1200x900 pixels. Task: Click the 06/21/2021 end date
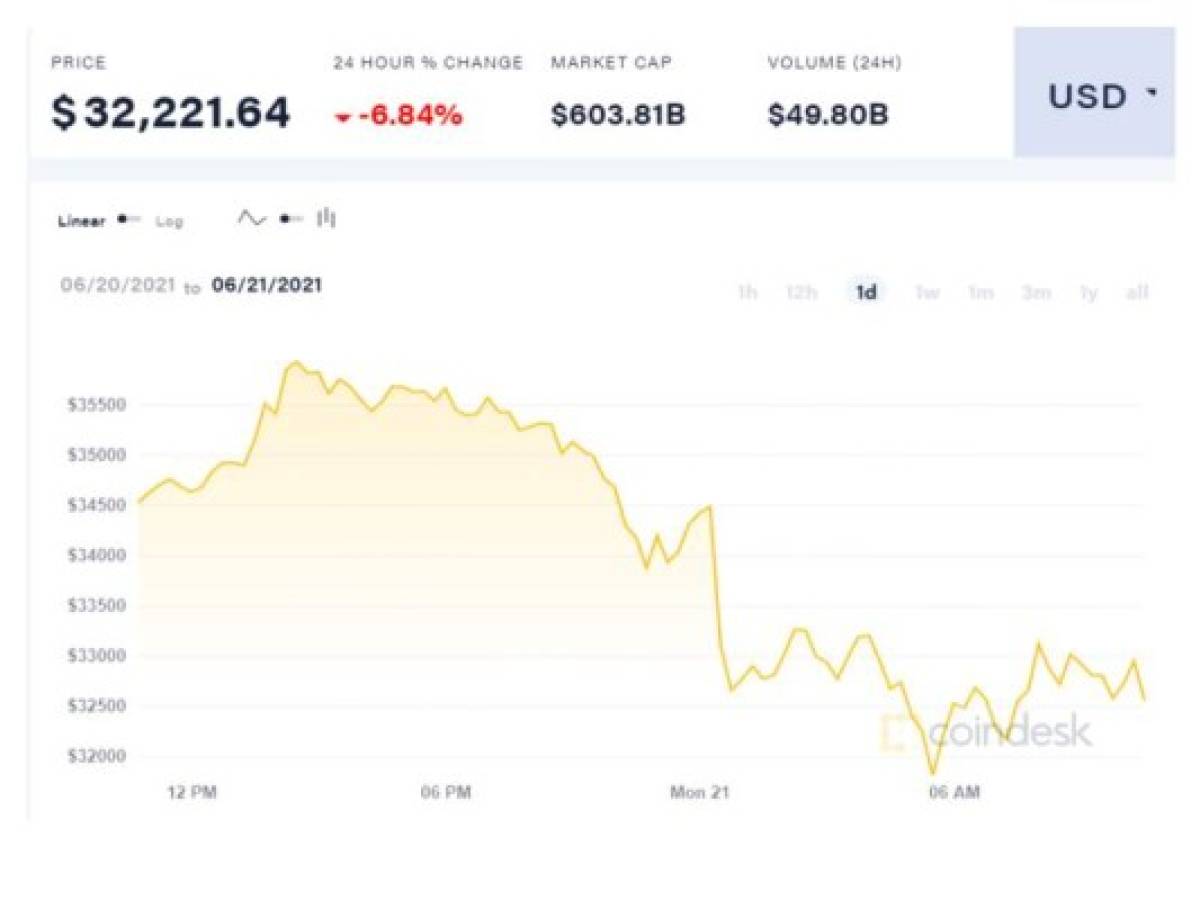(267, 286)
